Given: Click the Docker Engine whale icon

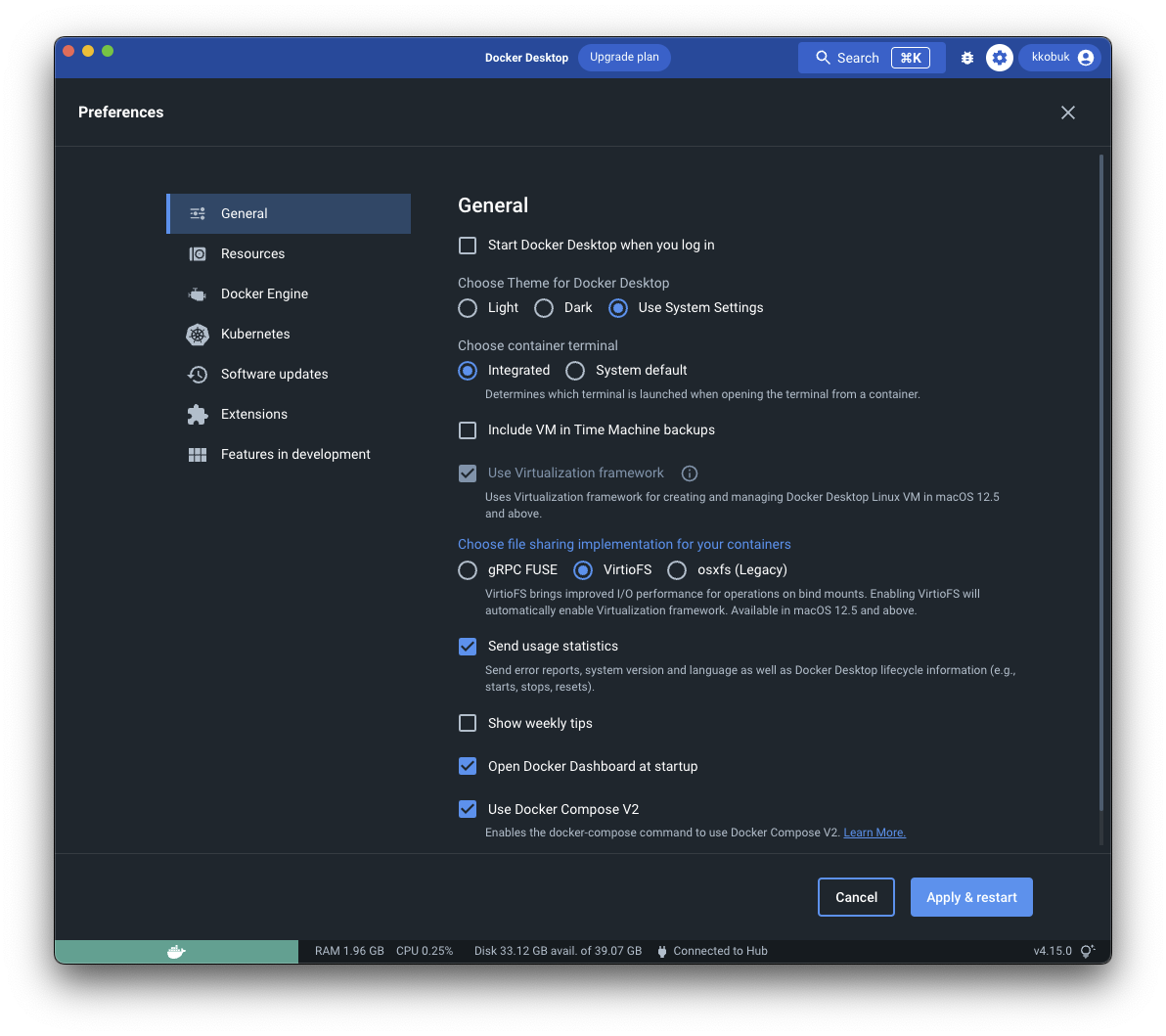Looking at the screenshot, I should (197, 293).
